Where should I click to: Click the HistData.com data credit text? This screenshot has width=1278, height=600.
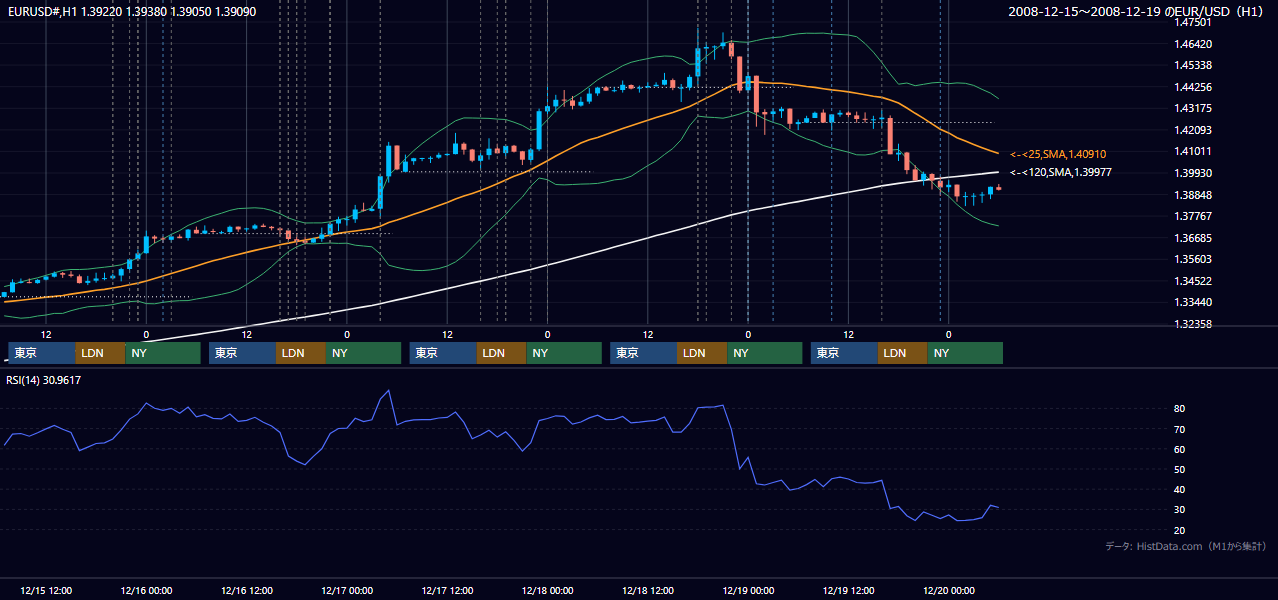pos(1186,546)
